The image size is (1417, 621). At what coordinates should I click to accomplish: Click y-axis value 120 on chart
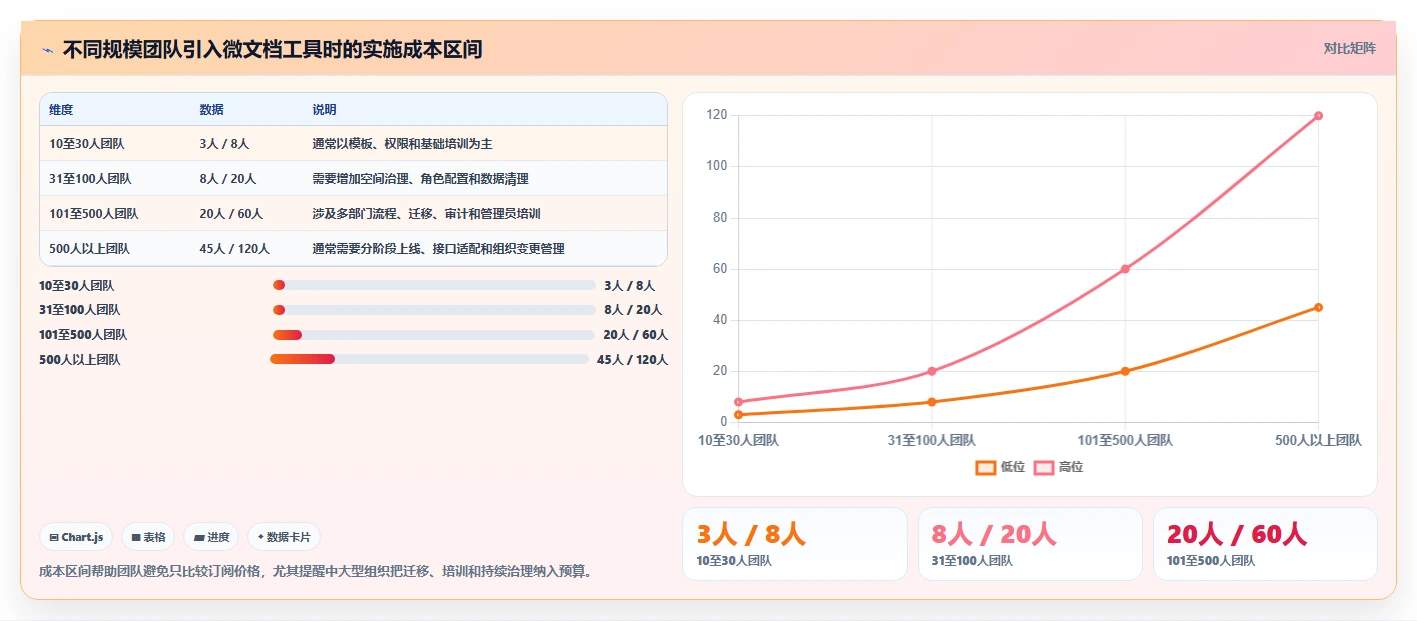pyautogui.click(x=717, y=115)
